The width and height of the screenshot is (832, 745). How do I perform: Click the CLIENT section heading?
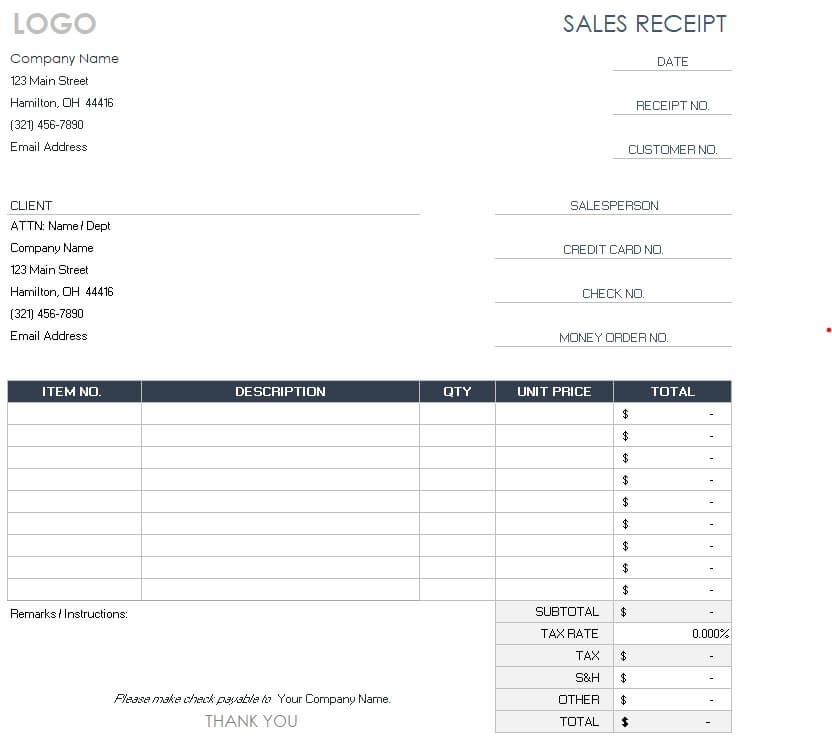[31, 206]
